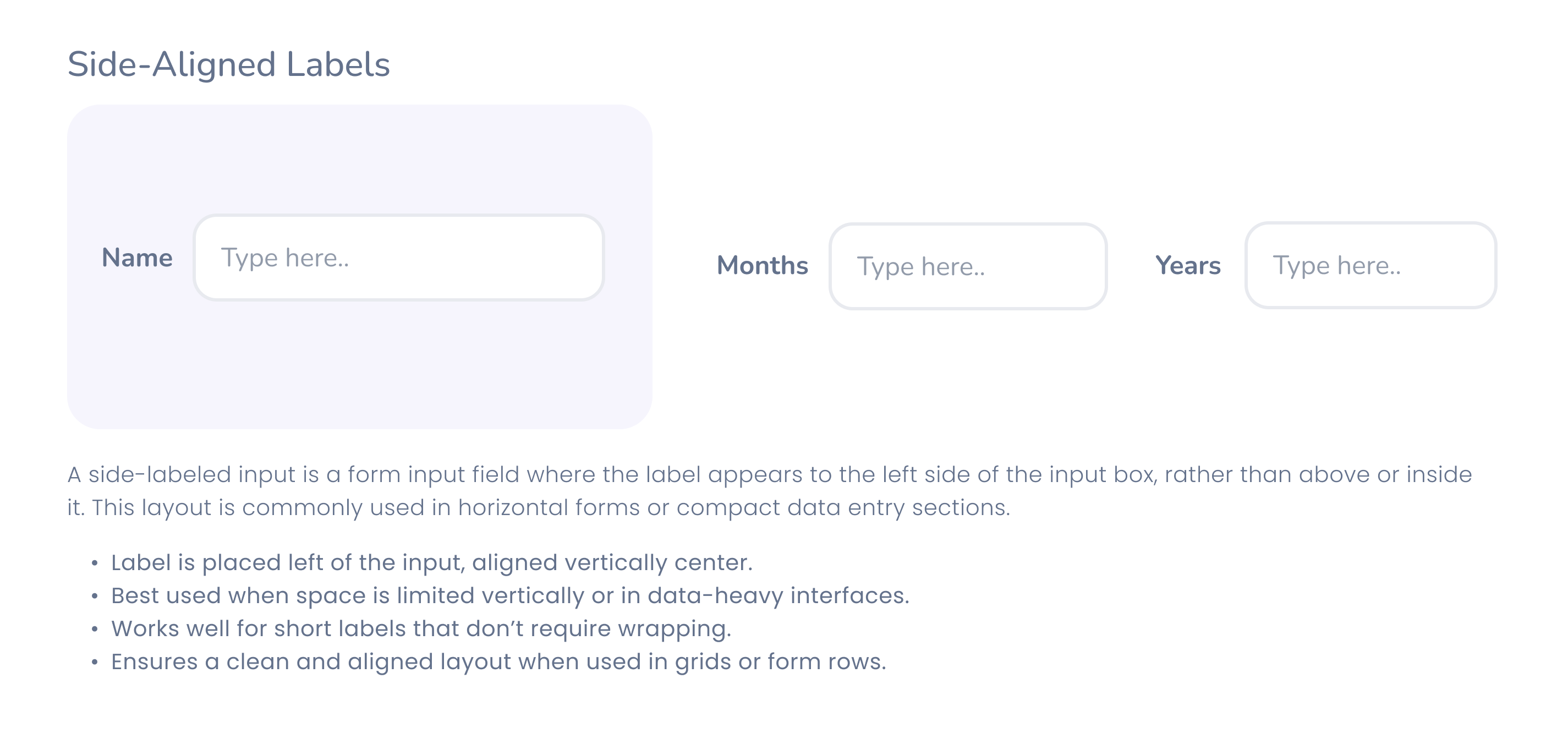The height and width of the screenshot is (744, 1568).
Task: Click the bold Name label
Action: pos(137,258)
